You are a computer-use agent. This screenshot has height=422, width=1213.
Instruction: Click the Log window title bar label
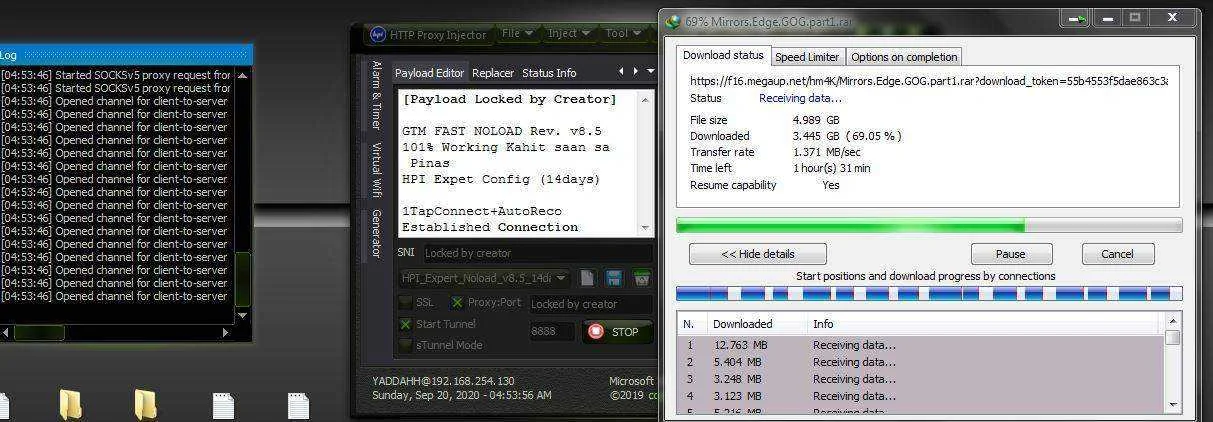[8, 55]
